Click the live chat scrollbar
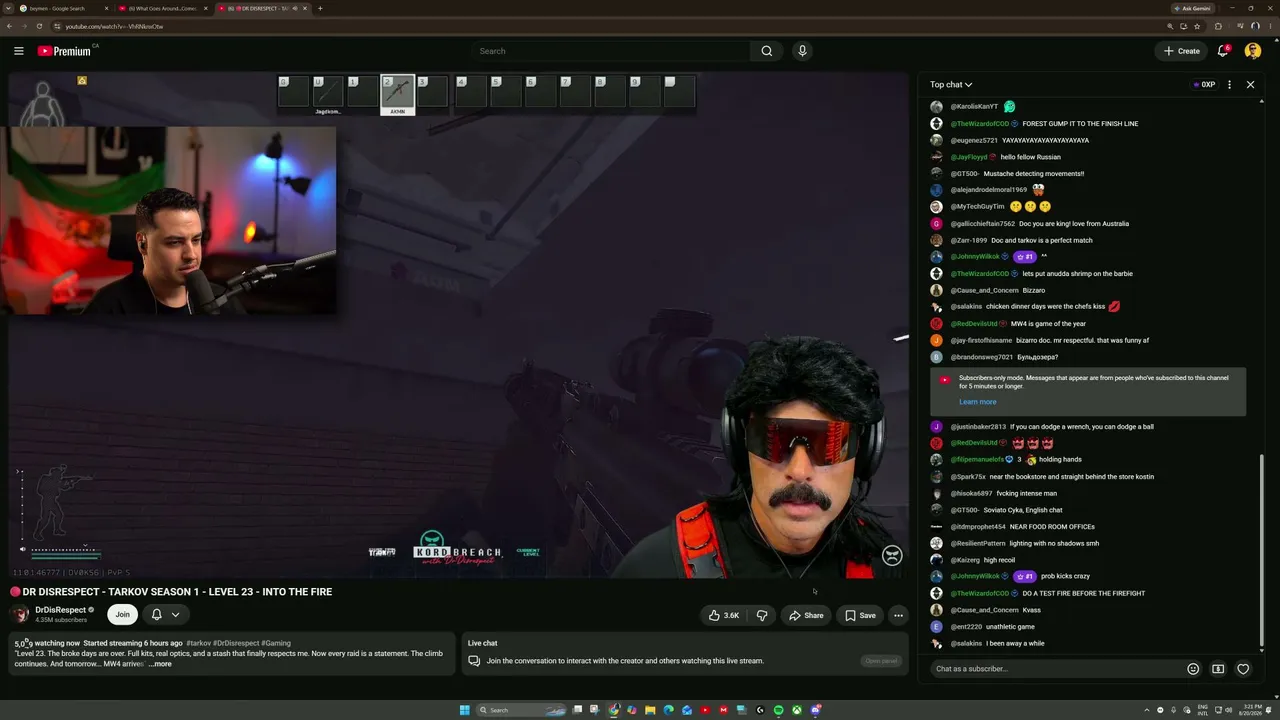Image resolution: width=1280 pixels, height=720 pixels. pyautogui.click(x=1262, y=552)
